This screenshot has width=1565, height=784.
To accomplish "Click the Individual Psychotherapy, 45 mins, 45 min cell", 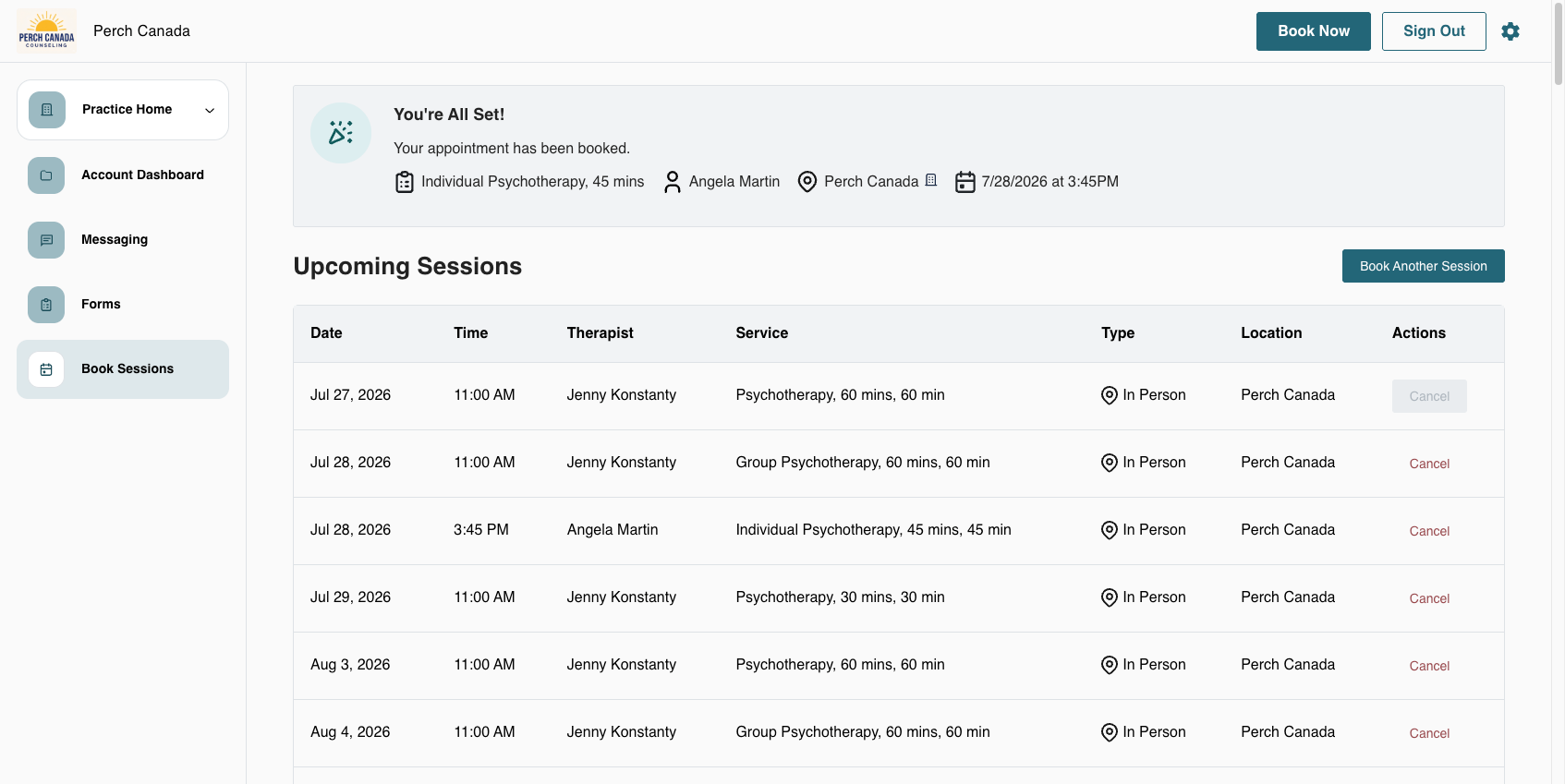I will click(x=873, y=530).
